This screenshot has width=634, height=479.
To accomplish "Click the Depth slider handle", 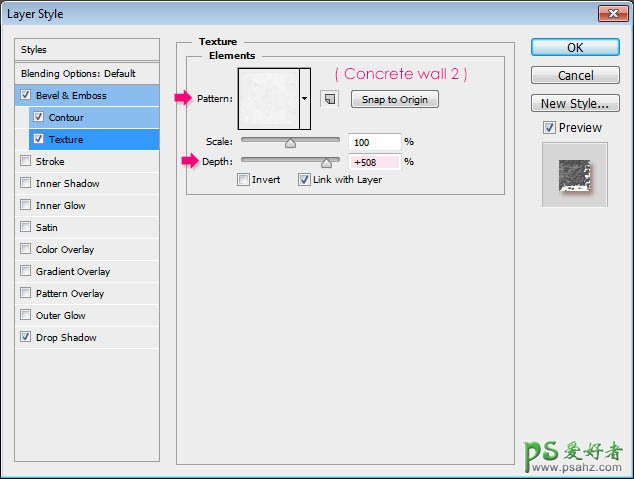I will (326, 162).
